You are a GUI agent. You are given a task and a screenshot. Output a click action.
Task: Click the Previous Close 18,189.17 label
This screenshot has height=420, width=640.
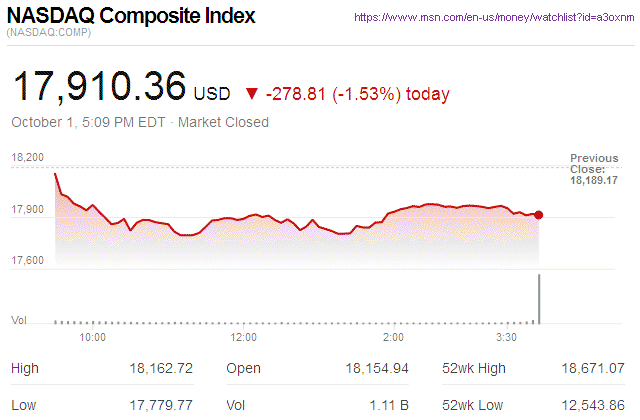[x=594, y=170]
